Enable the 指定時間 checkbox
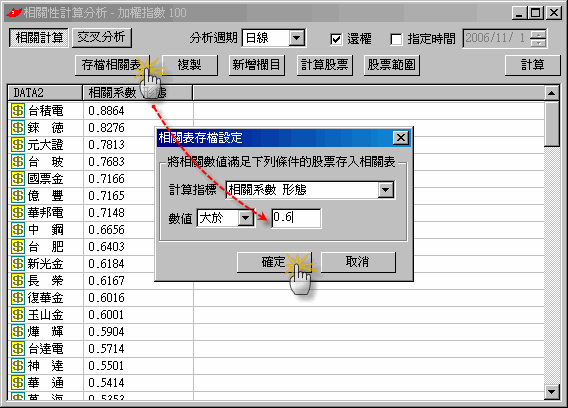 pos(396,39)
